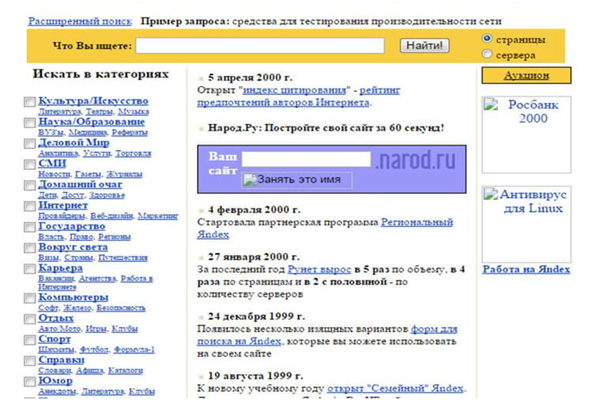Open the Наука/Образование category link
This screenshot has width=600, height=400.
point(91,122)
